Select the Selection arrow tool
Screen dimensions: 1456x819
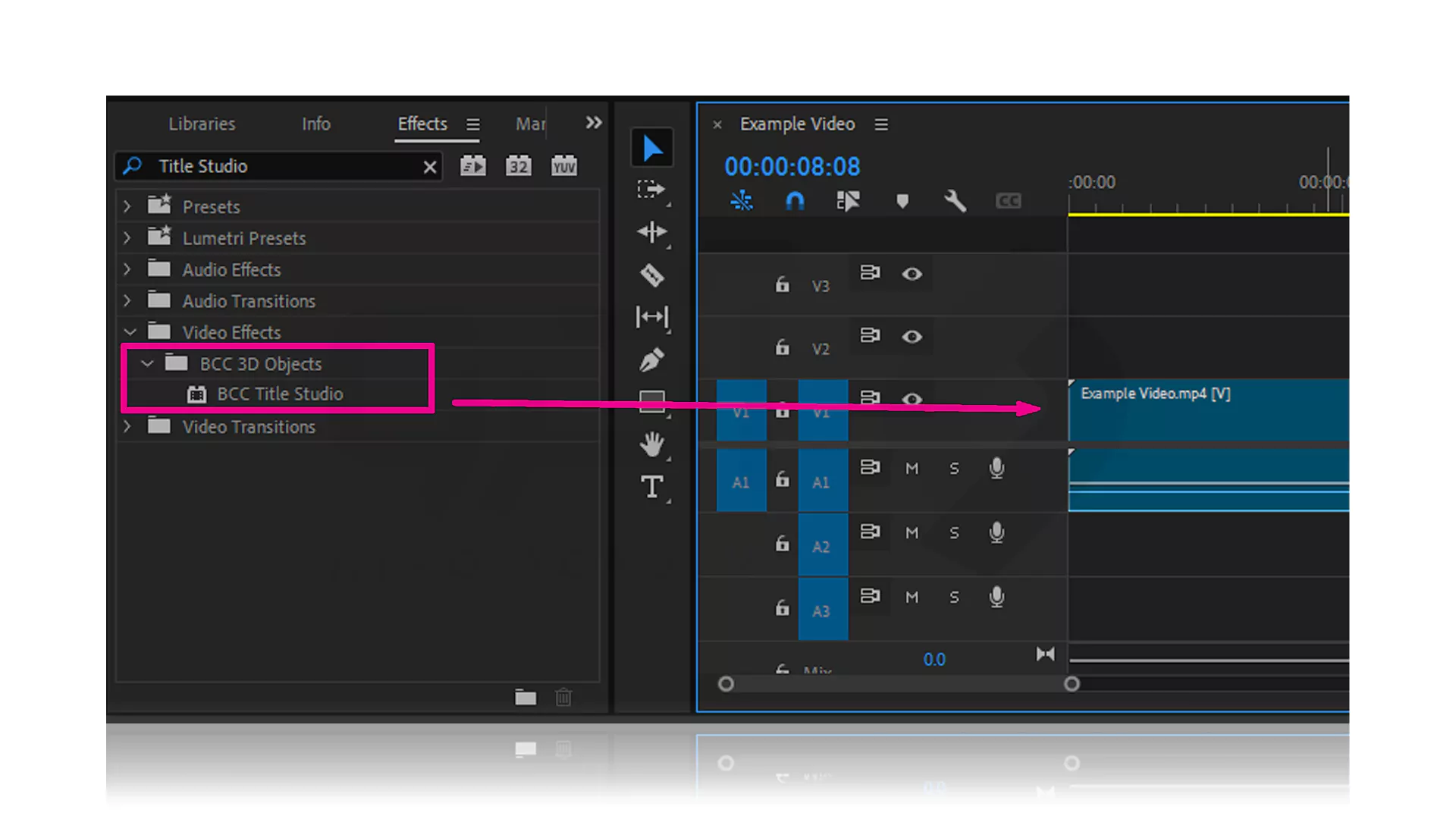(x=652, y=148)
